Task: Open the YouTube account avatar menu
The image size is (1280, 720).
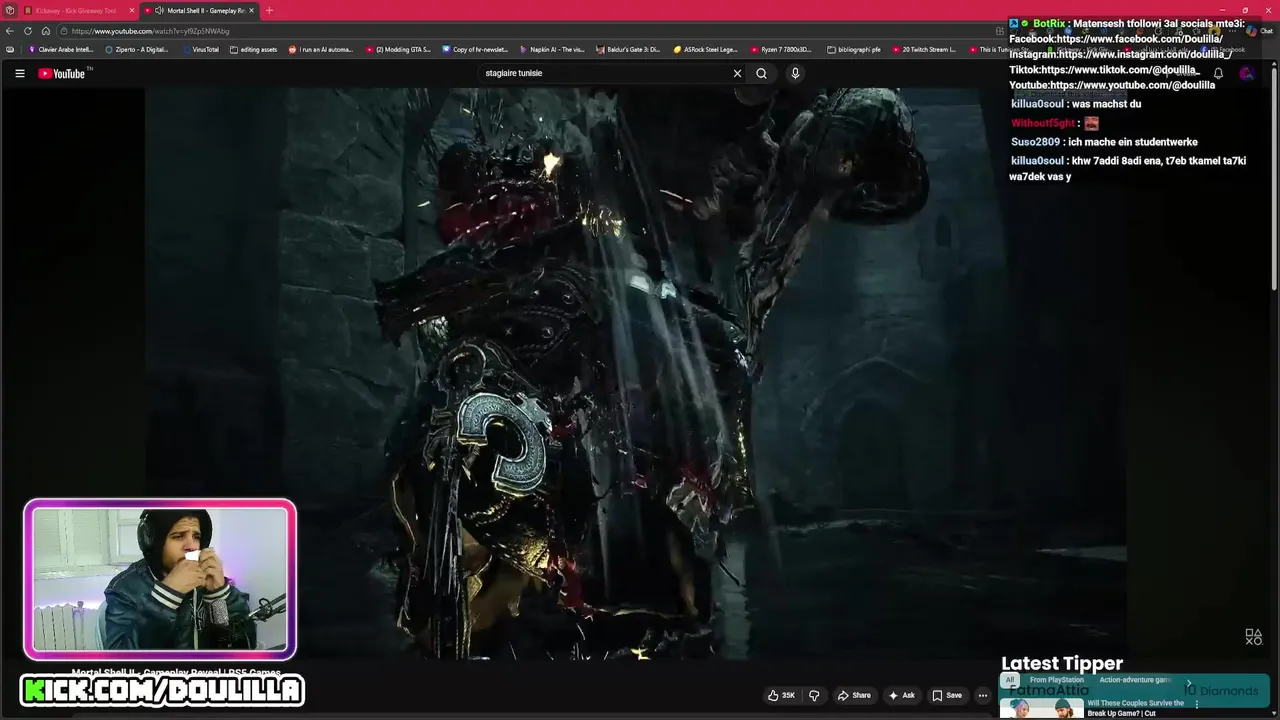Action: click(1247, 73)
